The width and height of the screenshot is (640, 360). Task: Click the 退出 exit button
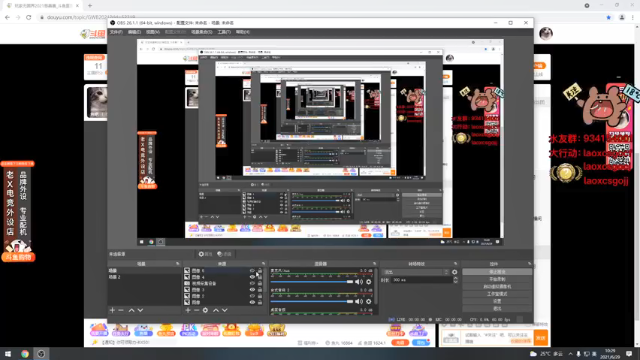[497, 309]
